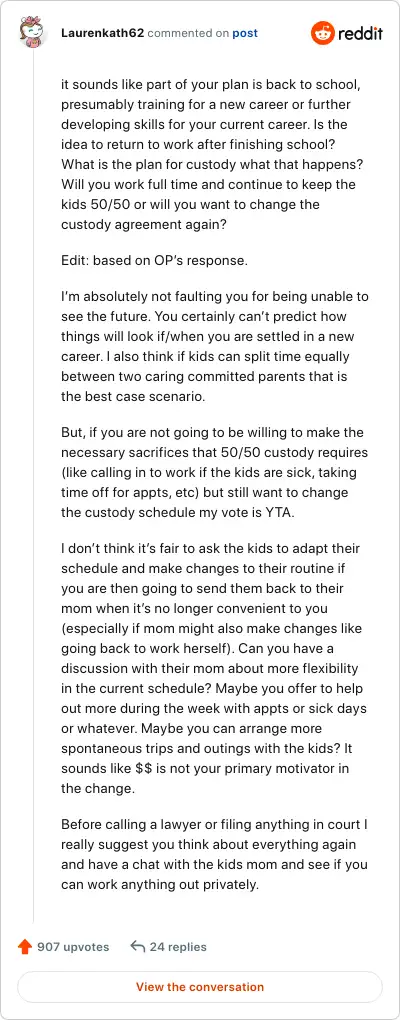Click the 'Edit: based on OP's response.' line
The width and height of the screenshot is (400, 1020).
[x=155, y=261]
